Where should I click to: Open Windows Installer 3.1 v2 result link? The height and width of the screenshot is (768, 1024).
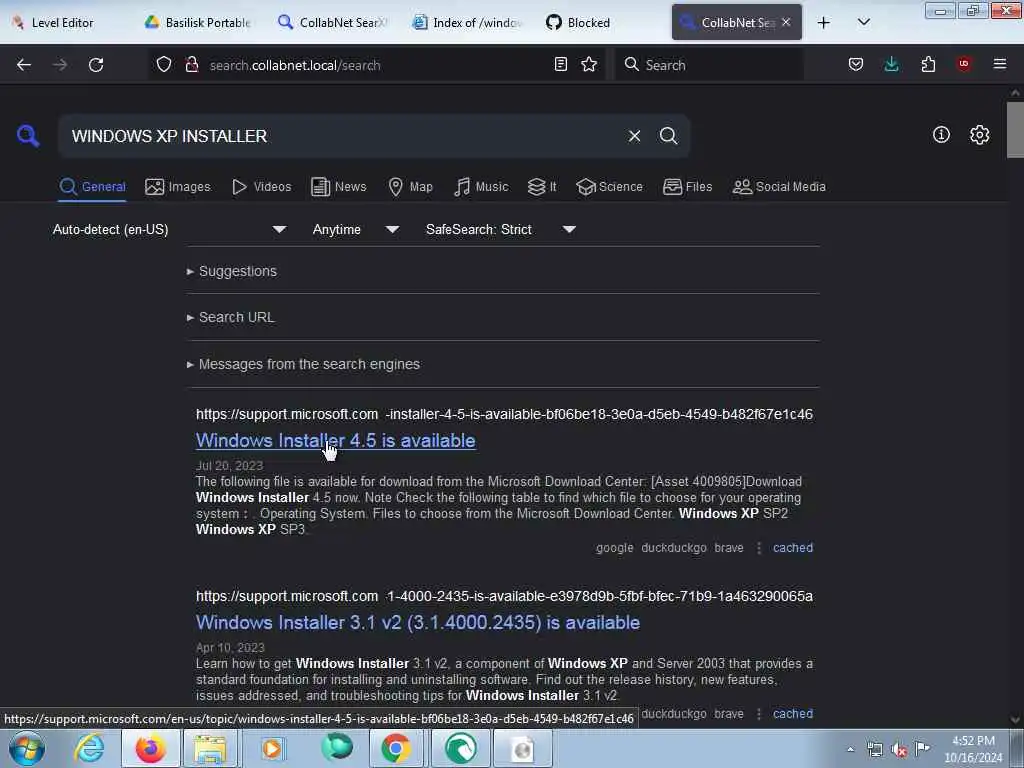pyautogui.click(x=418, y=623)
